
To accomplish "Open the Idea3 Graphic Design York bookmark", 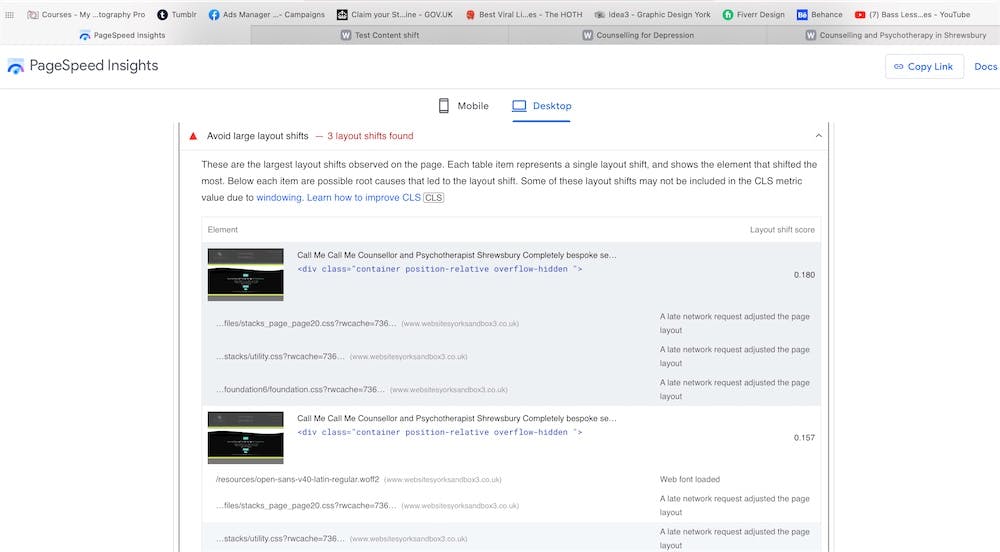I will click(x=652, y=15).
